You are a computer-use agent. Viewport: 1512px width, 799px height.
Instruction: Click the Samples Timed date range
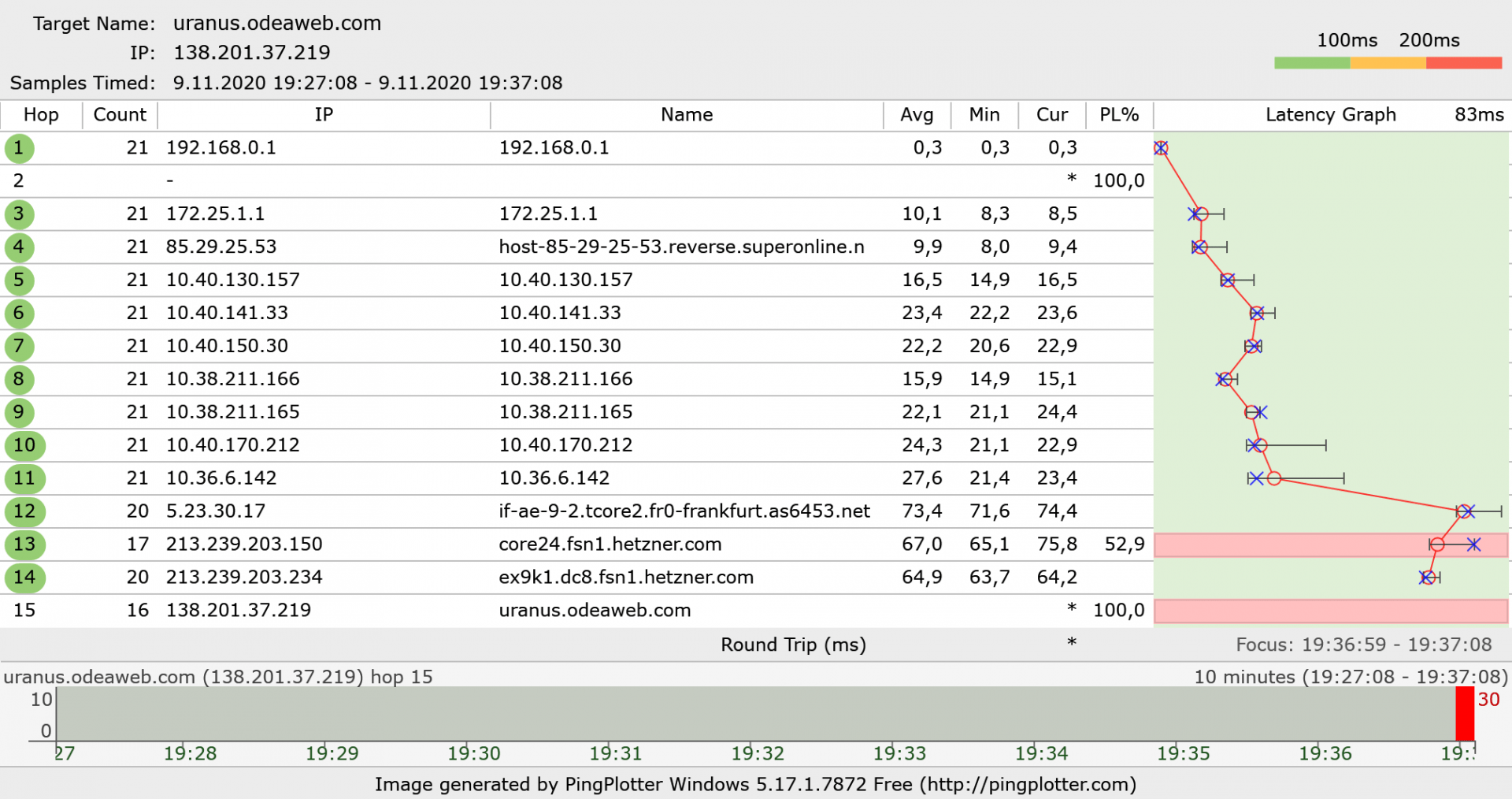click(368, 84)
